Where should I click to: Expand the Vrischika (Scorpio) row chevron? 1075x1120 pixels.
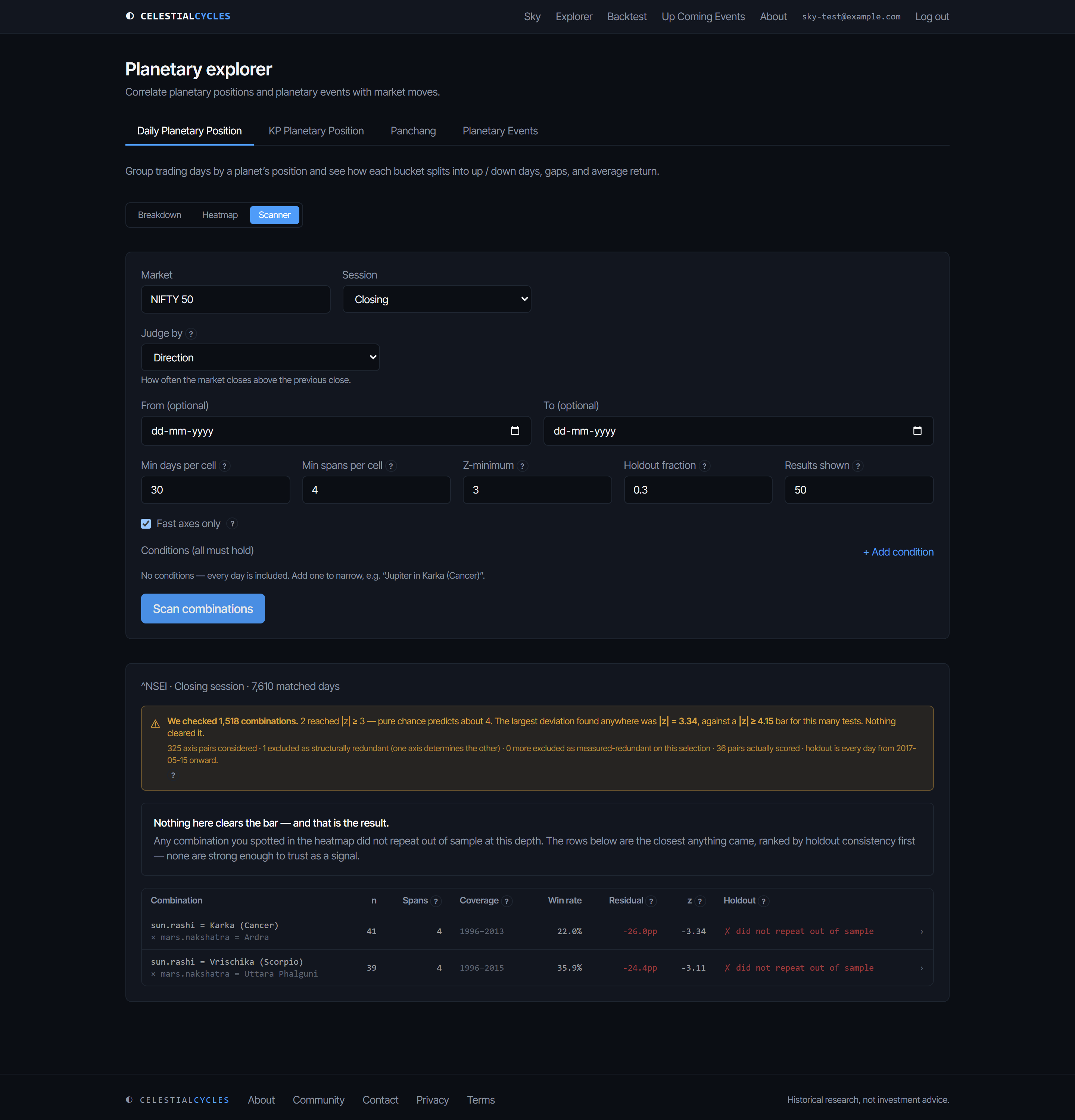click(921, 968)
